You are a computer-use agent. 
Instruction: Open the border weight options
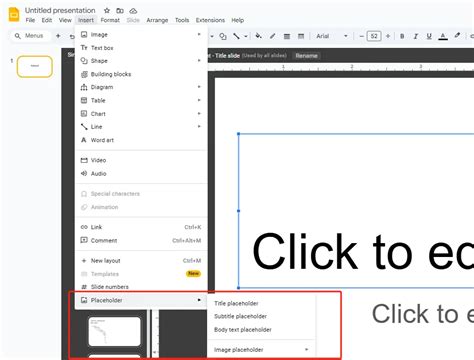287,36
